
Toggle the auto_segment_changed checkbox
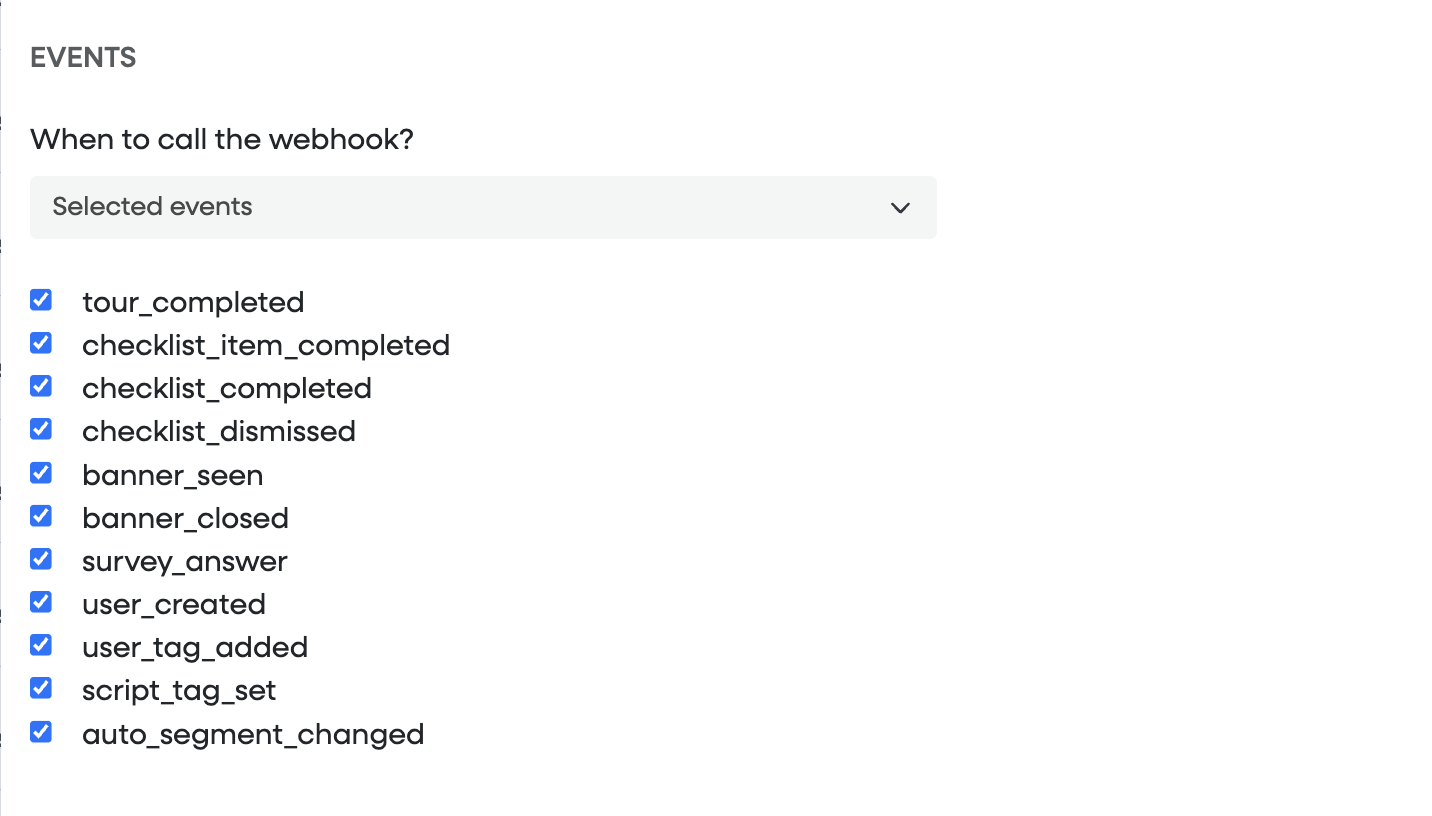(x=41, y=732)
